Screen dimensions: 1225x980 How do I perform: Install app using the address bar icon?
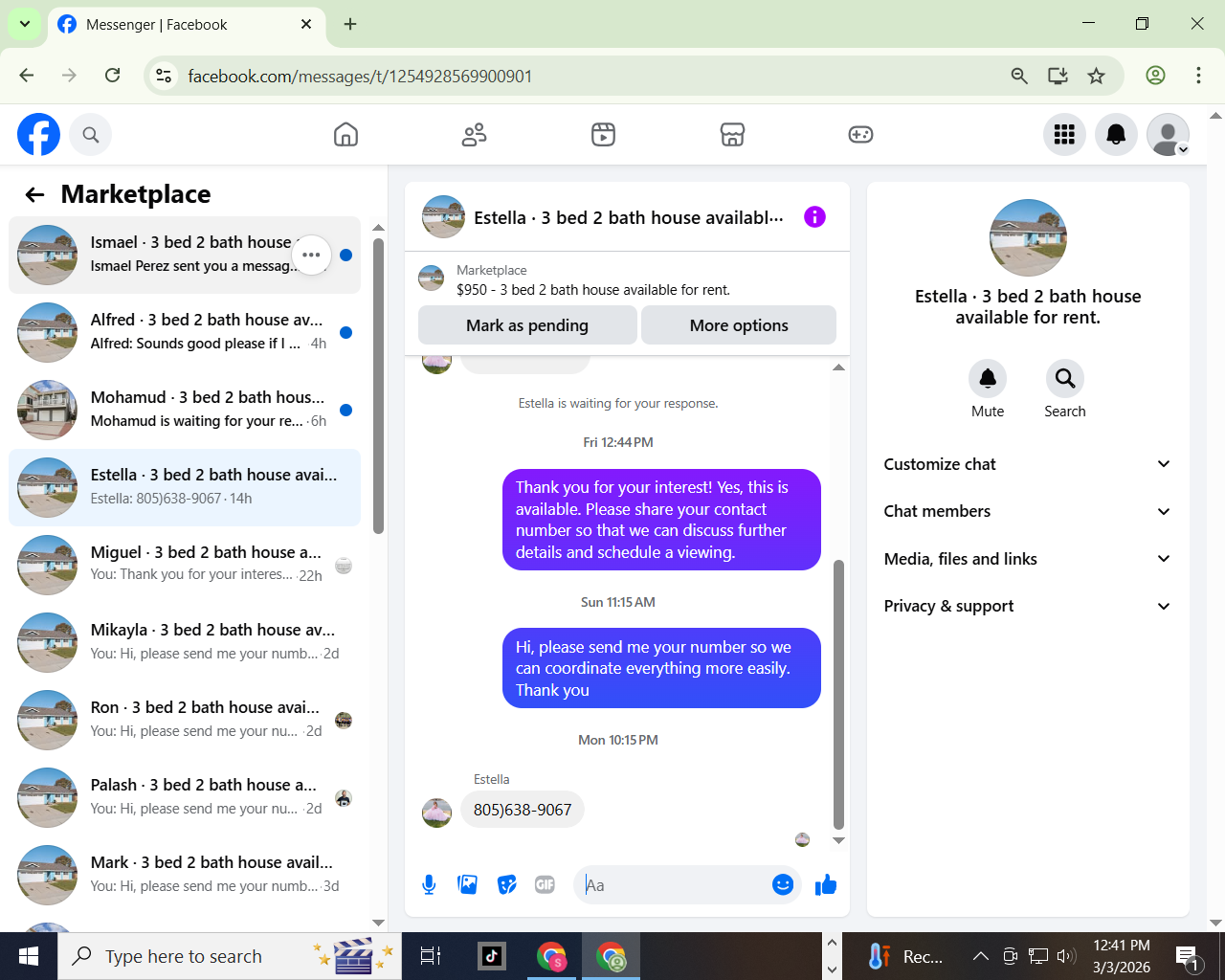coord(1058,76)
